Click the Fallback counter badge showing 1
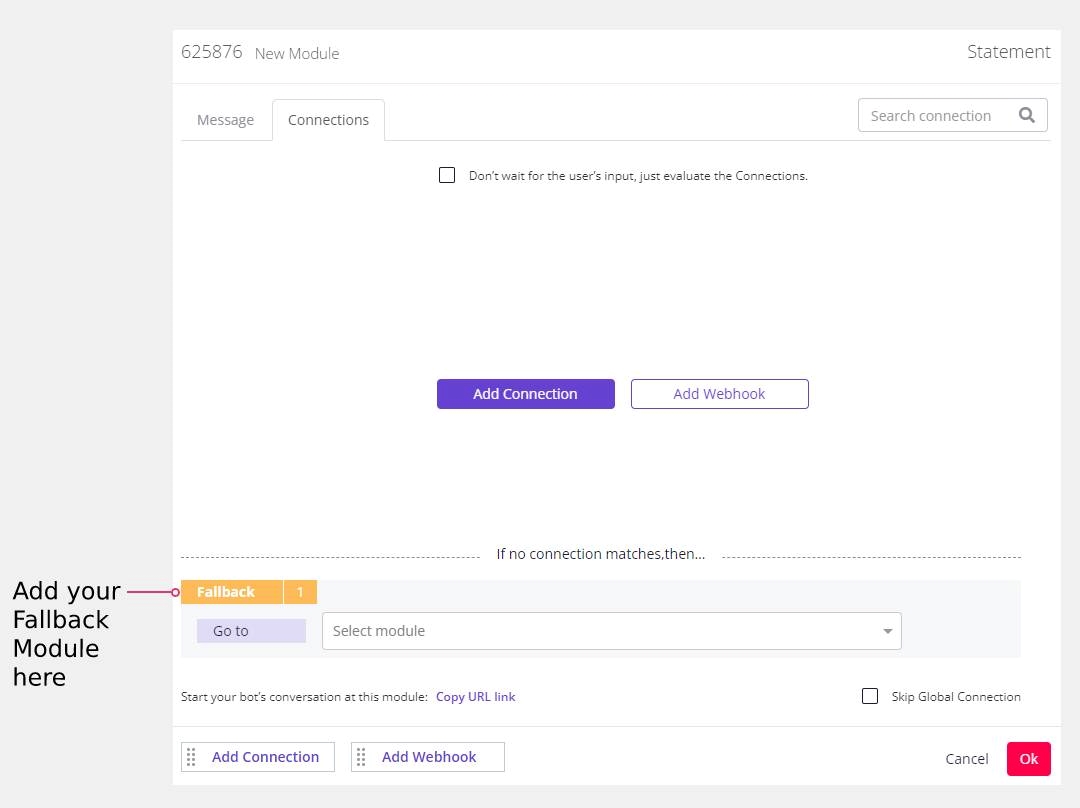Image resolution: width=1080 pixels, height=808 pixels. pos(300,591)
